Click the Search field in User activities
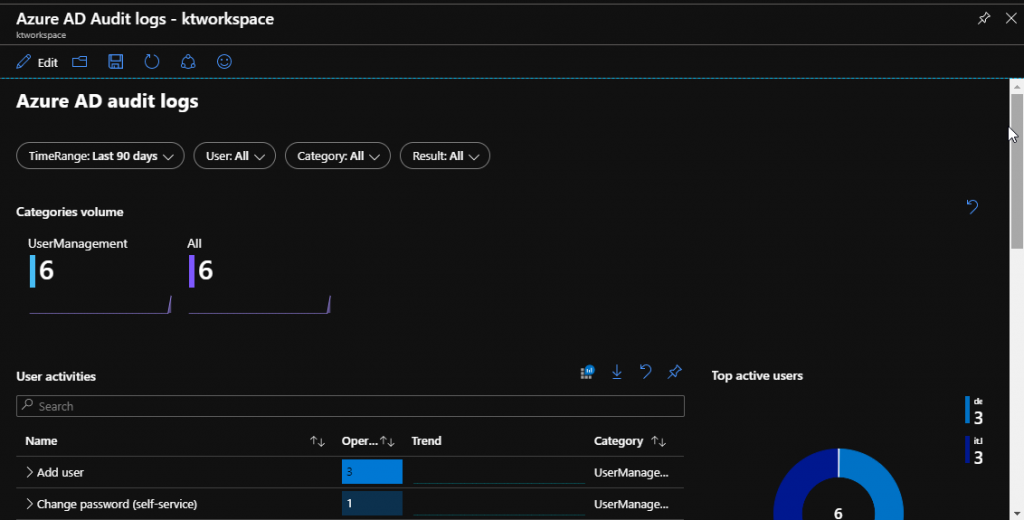Screen dimensions: 1024x520 [350, 406]
